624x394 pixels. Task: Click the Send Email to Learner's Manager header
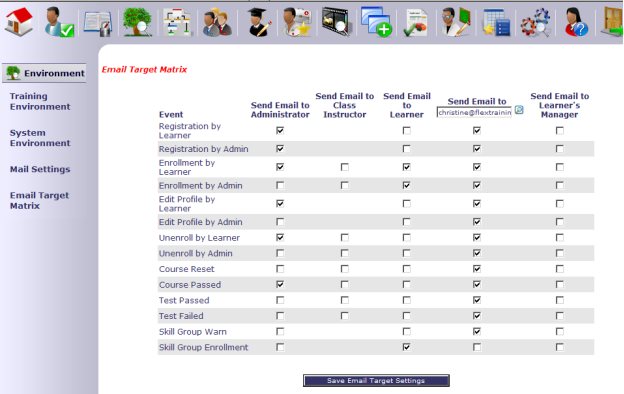point(560,105)
